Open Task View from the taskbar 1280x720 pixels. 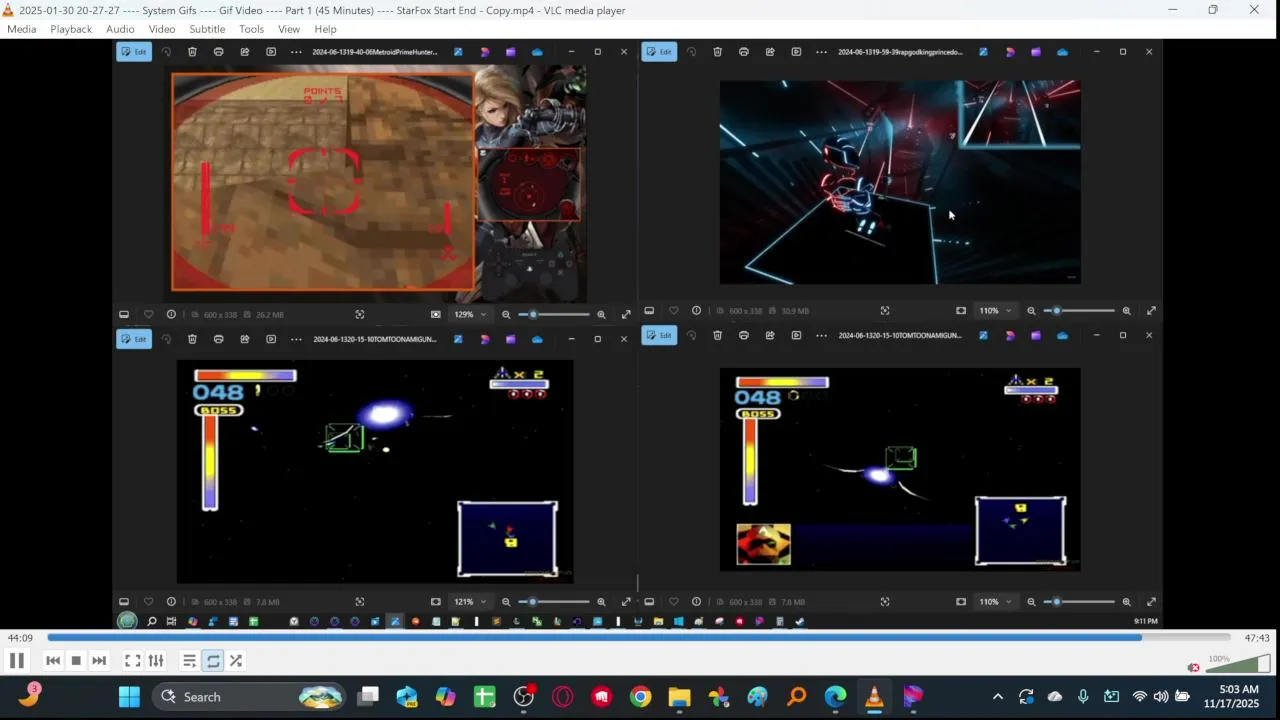(369, 697)
